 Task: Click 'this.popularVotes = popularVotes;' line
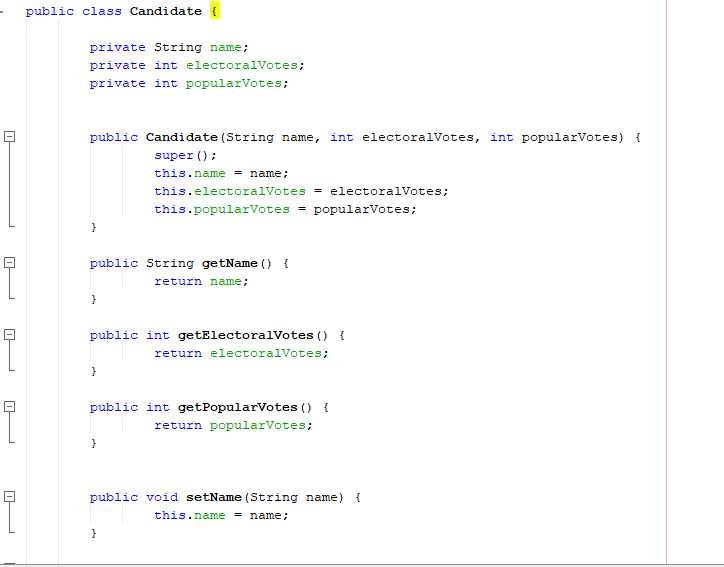[285, 210]
